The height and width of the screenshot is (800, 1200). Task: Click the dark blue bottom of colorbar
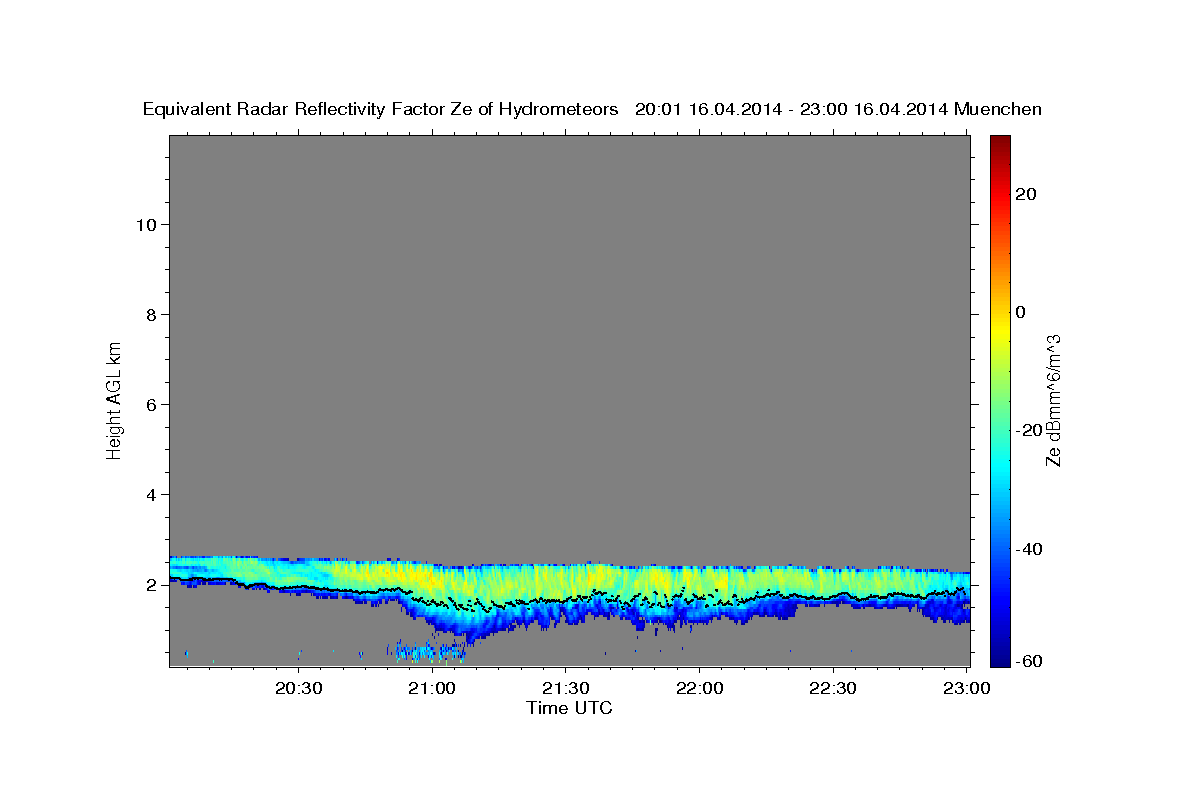pyautogui.click(x=1000, y=657)
